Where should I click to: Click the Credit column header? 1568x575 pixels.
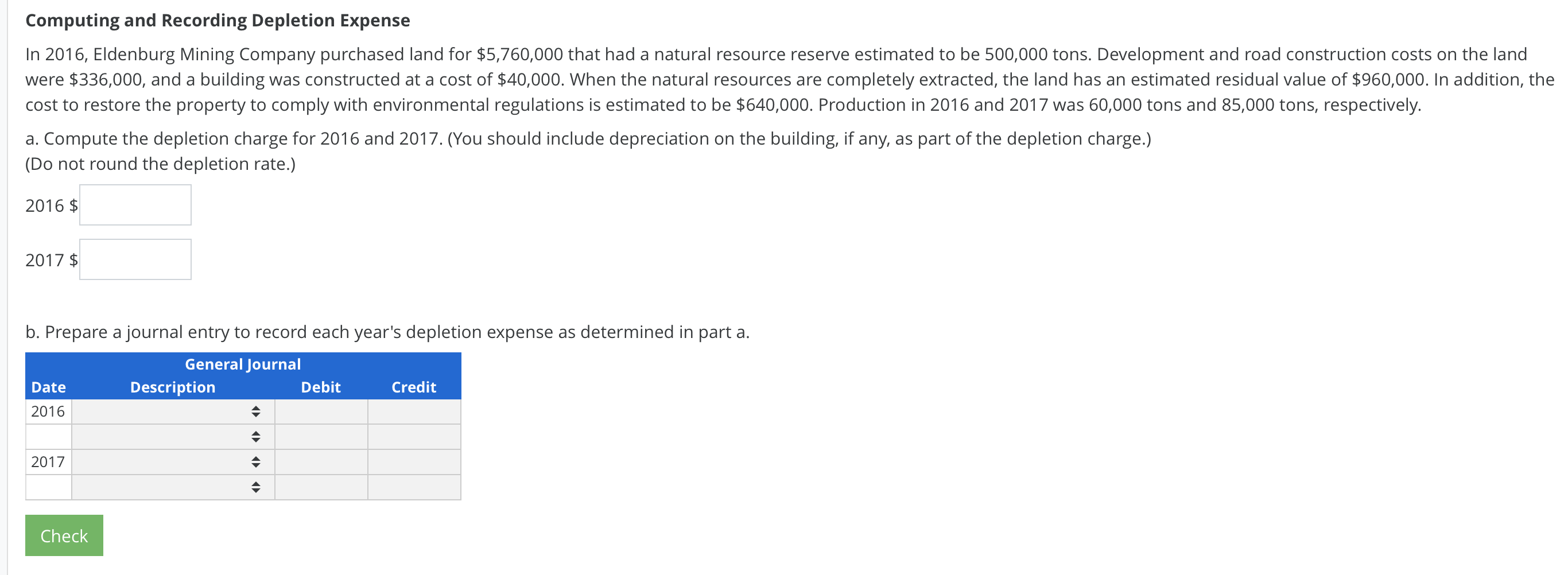(414, 387)
